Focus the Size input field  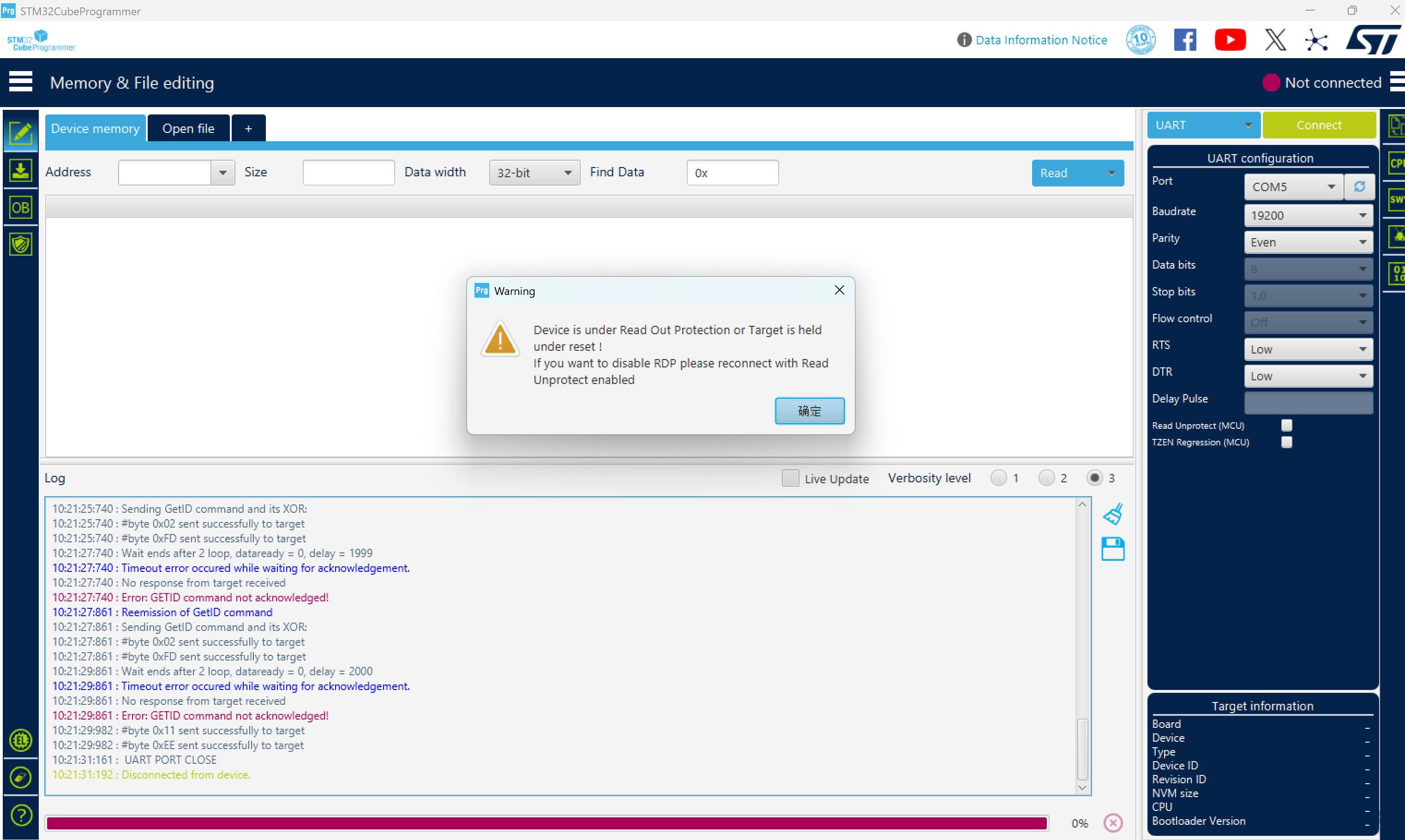[348, 173]
